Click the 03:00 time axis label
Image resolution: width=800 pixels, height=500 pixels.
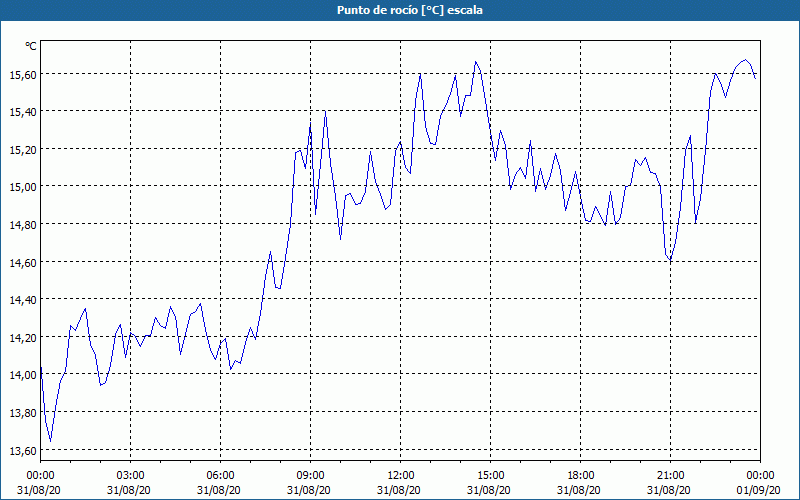click(131, 476)
